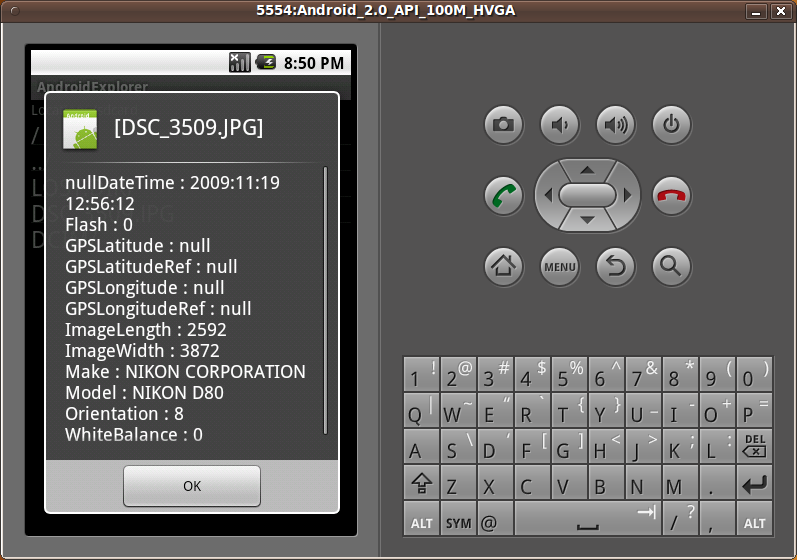Click the G key
797x560 pixels.
569,447
